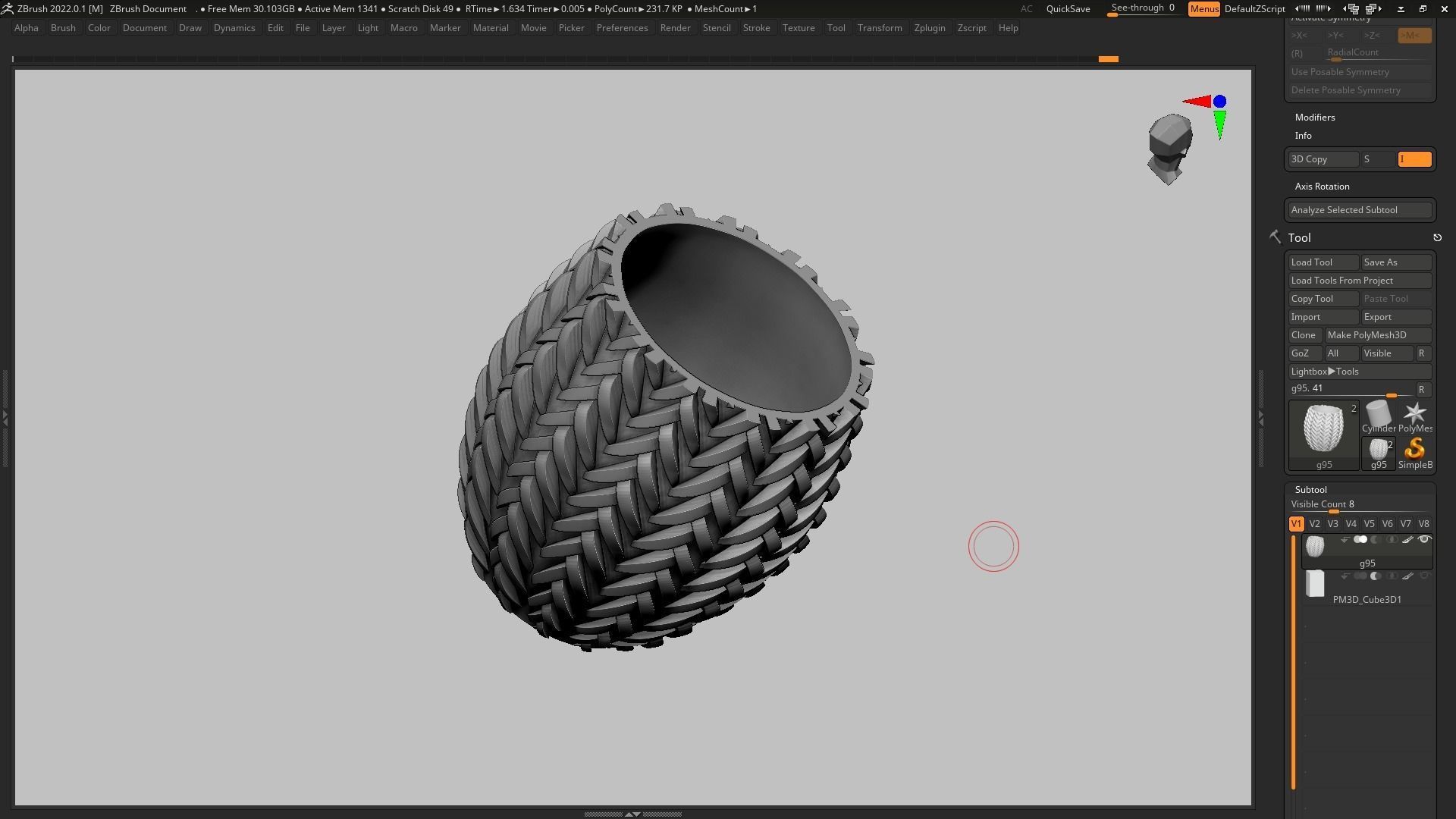This screenshot has width=1456, height=819.
Task: Choose the Cylinder tool thumbnail
Action: 1378,416
